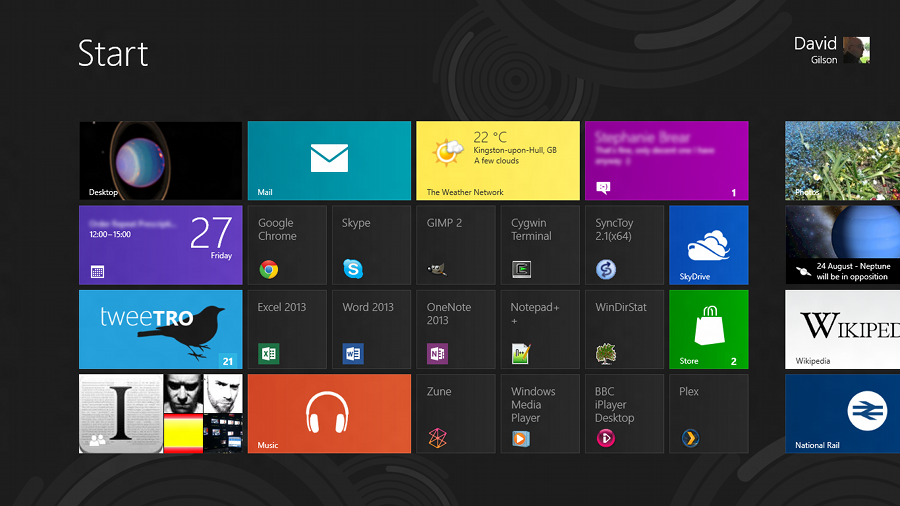
Task: Launch Word 2013 tile
Action: [371, 329]
